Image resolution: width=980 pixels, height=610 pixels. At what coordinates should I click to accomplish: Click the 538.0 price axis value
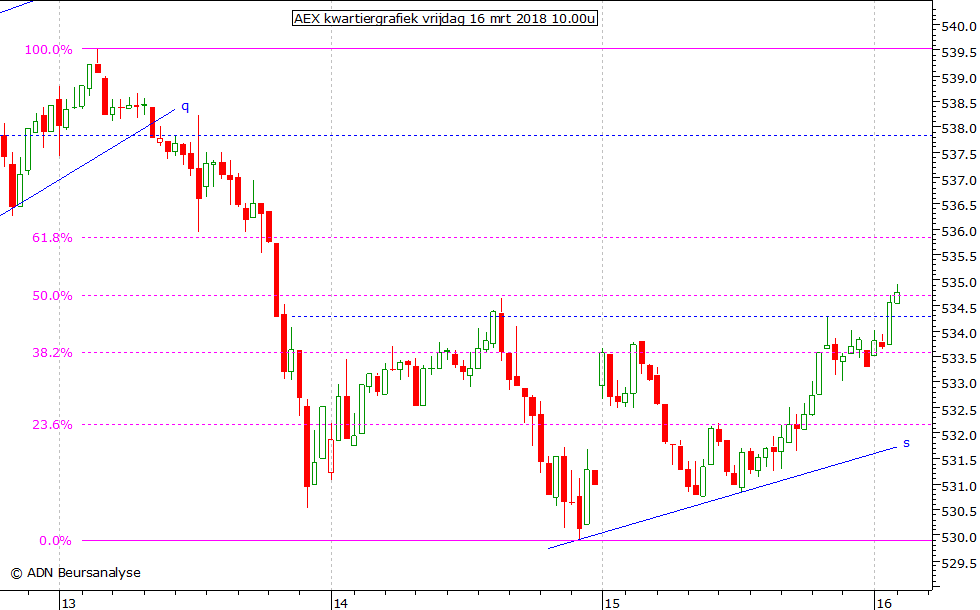tap(959, 129)
